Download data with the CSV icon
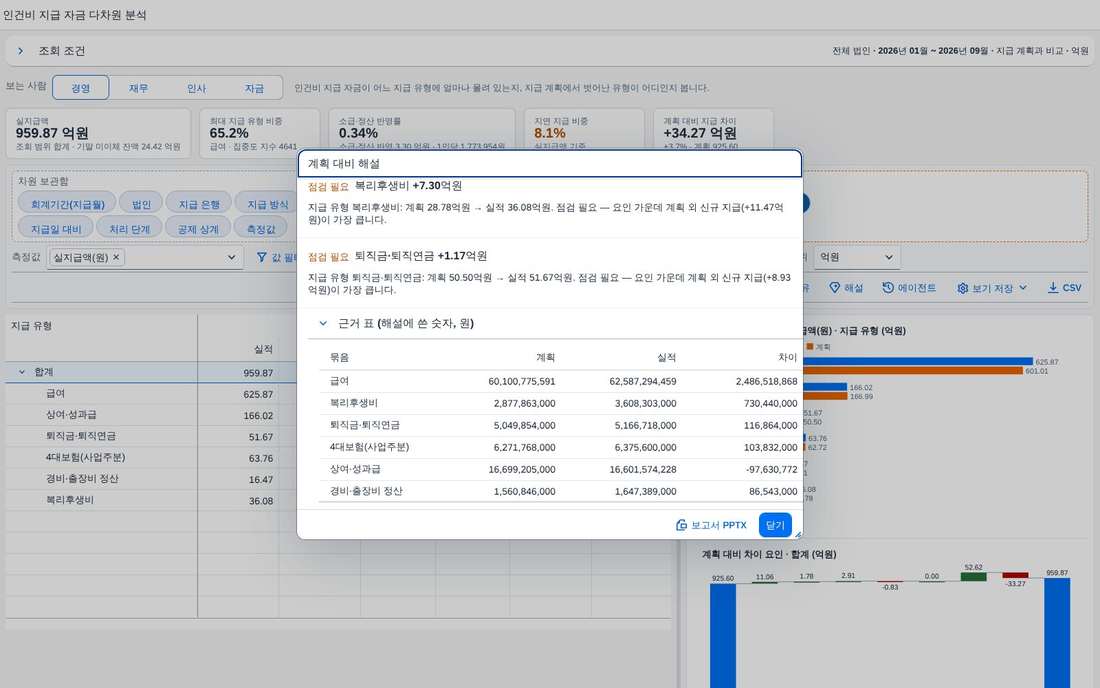Viewport: 1100px width, 688px height. coord(1053,288)
